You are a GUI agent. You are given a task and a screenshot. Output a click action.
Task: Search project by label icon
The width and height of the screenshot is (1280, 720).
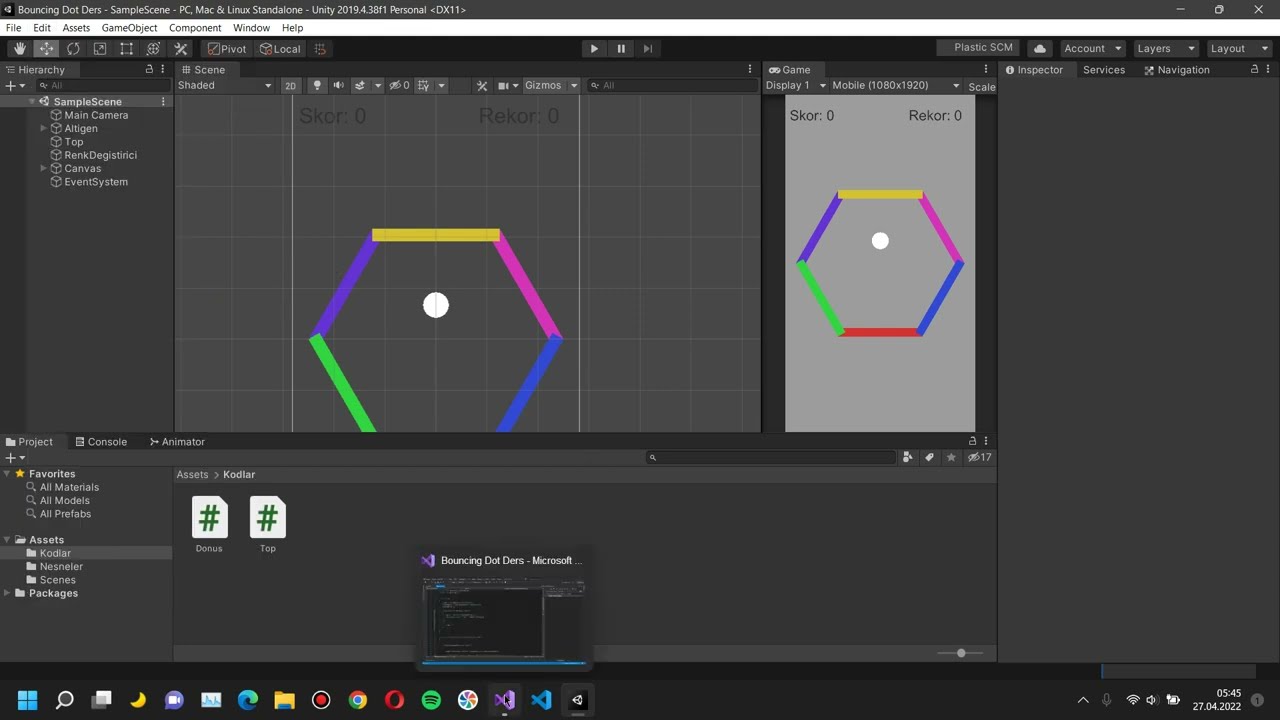tap(929, 457)
